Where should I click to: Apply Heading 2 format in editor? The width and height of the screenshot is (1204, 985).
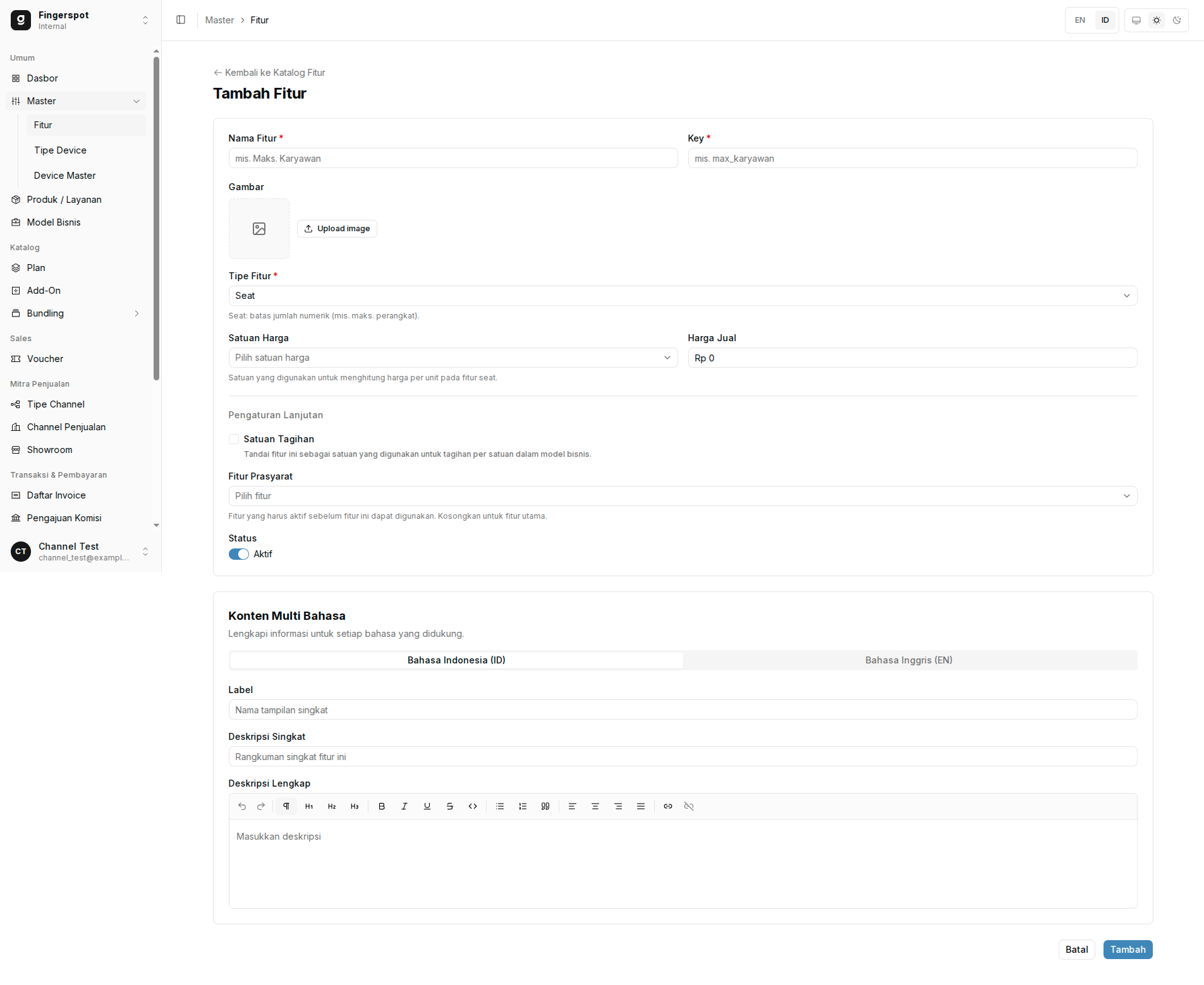332,806
